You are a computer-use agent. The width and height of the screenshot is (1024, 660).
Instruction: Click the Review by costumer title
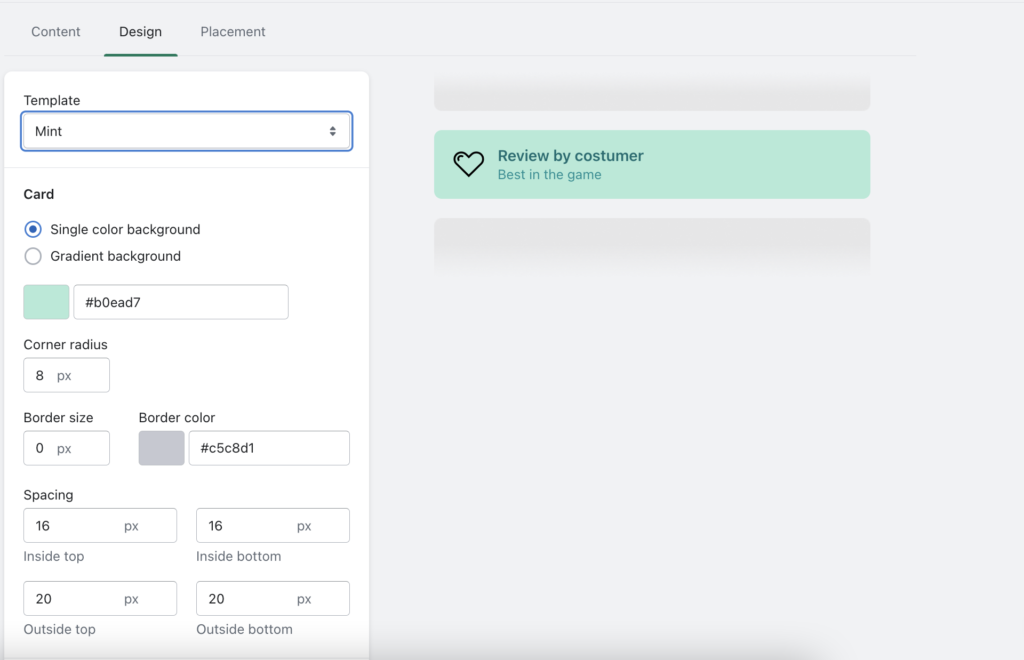tap(570, 156)
